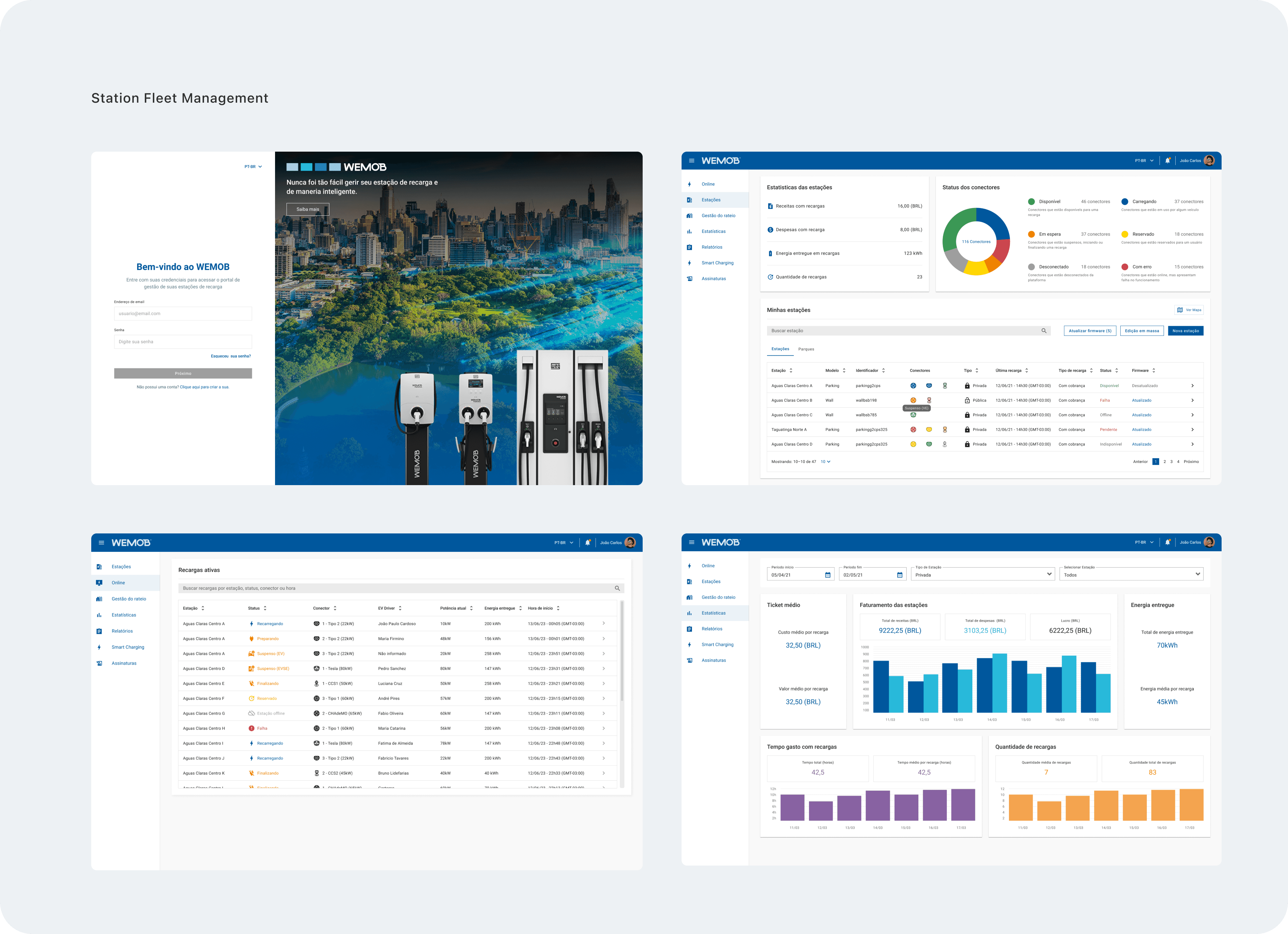The image size is (1288, 934).
Task: Expand the Taguatinga Norte A row chevron
Action: pos(1192,429)
